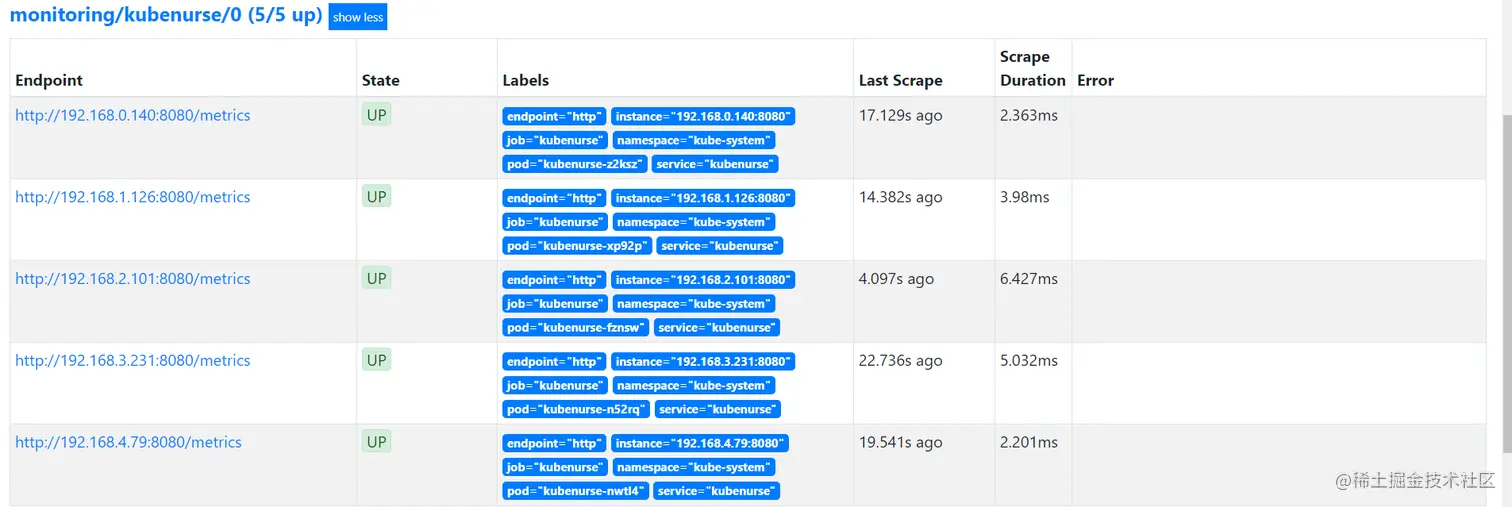Select the '17.129s ago' last scrape value
Viewport: 1512px width, 507px height.
(x=901, y=116)
